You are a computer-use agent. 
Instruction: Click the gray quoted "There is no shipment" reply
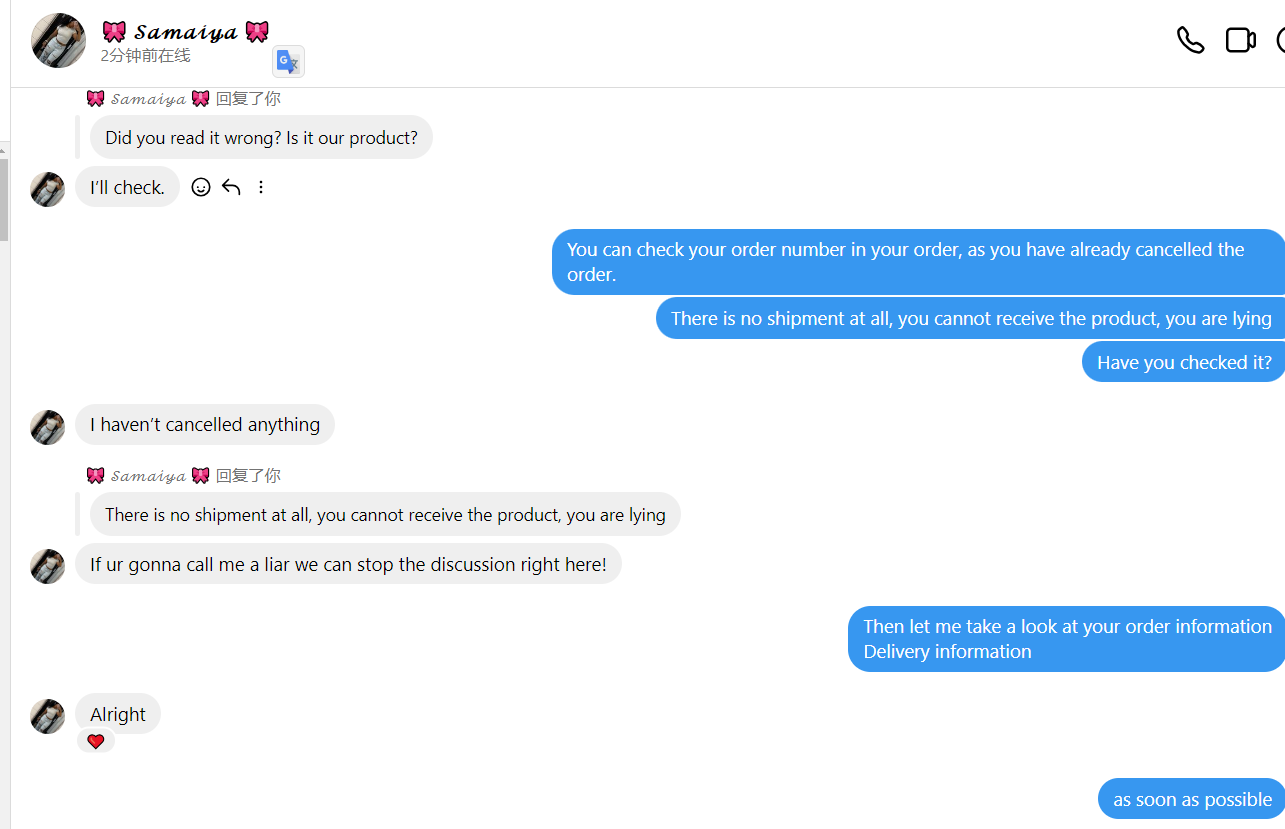tap(385, 515)
